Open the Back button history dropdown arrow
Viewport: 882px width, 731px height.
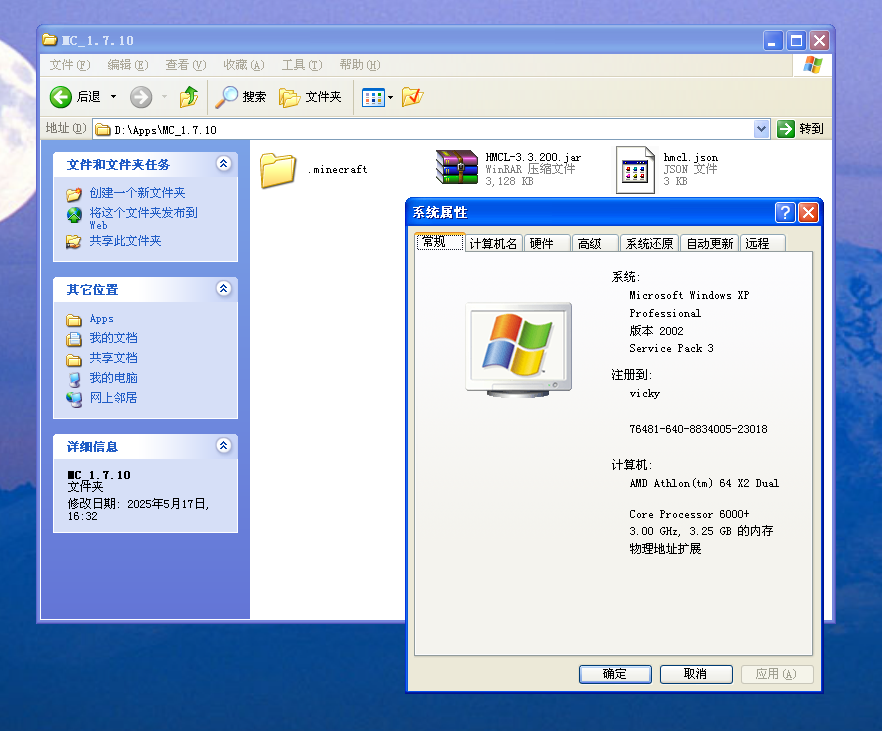(x=113, y=97)
